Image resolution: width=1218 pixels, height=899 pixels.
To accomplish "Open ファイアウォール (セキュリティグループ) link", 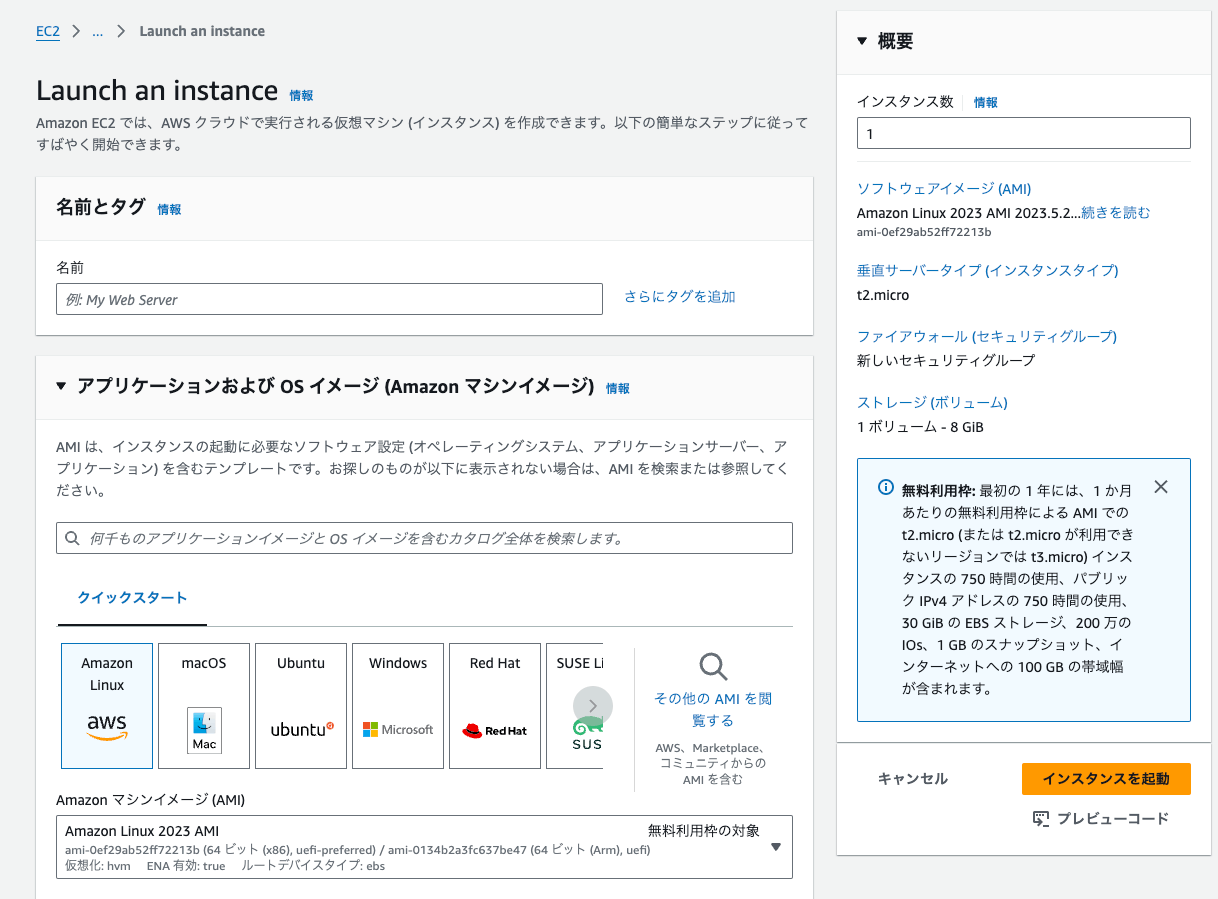I will (987, 336).
